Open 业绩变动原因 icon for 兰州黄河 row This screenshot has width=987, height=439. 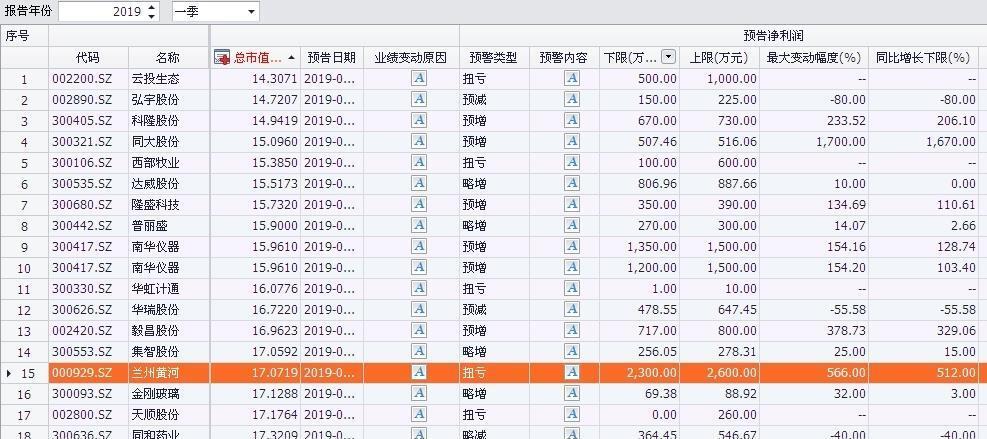pos(419,372)
